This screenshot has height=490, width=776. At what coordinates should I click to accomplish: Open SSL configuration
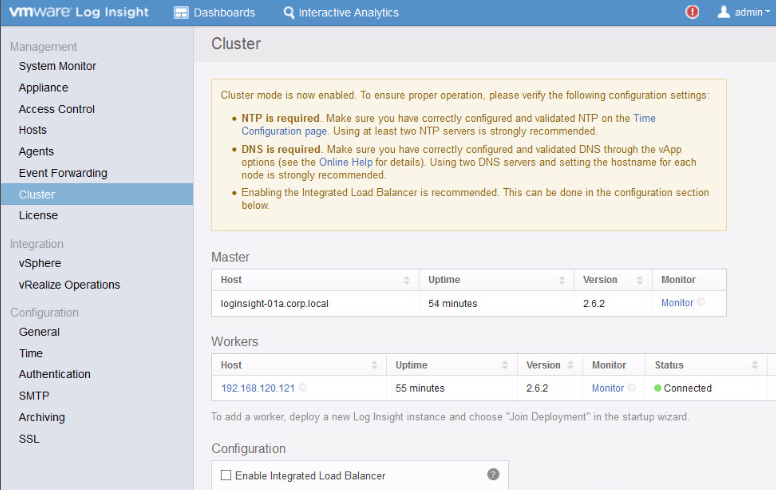coord(29,439)
